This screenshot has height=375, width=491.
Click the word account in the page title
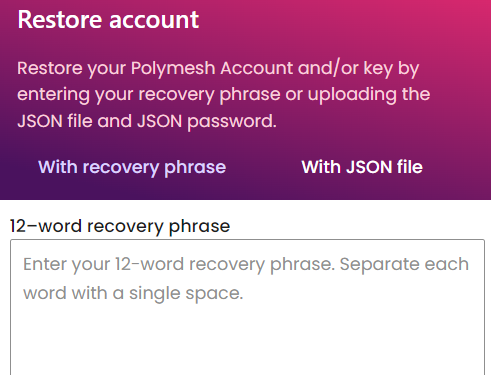(x=154, y=20)
